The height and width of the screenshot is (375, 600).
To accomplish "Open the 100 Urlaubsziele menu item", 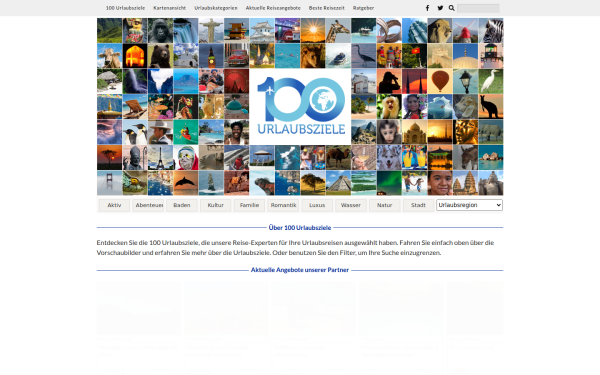I will coord(125,8).
